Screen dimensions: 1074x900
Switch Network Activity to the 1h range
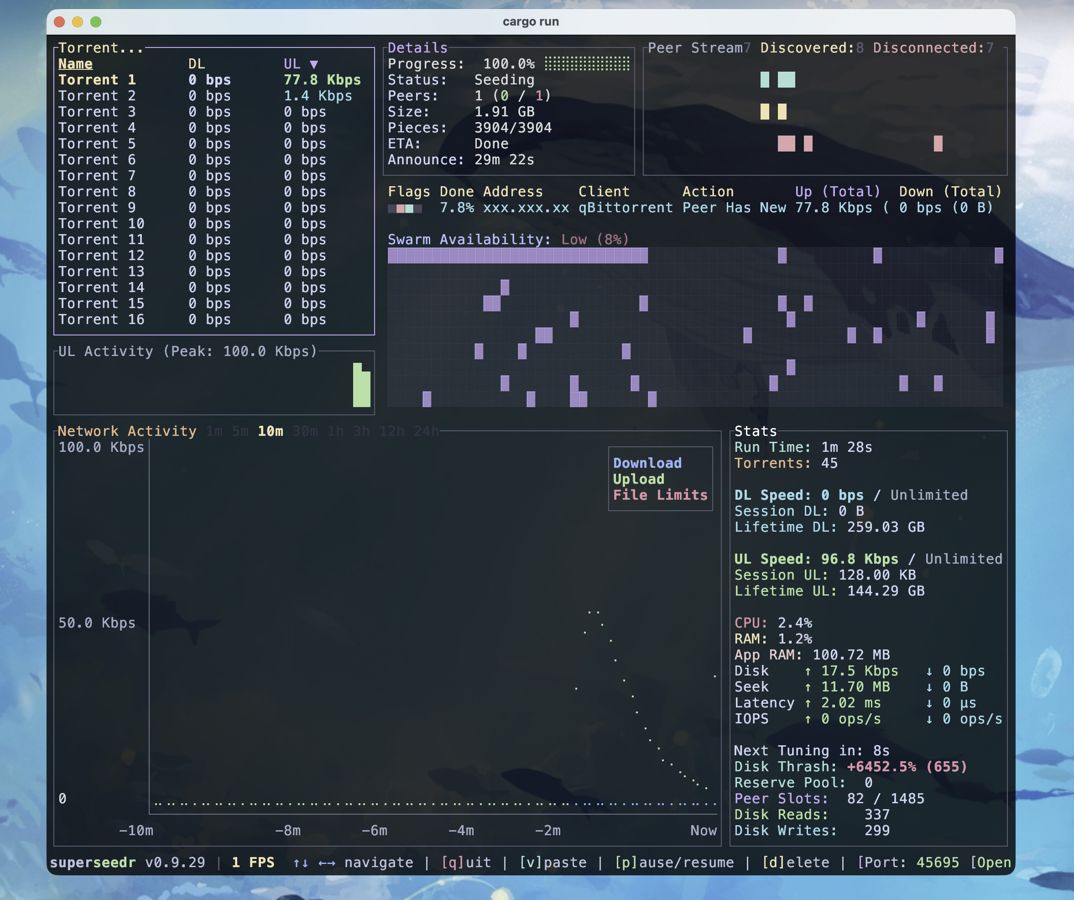pos(336,431)
